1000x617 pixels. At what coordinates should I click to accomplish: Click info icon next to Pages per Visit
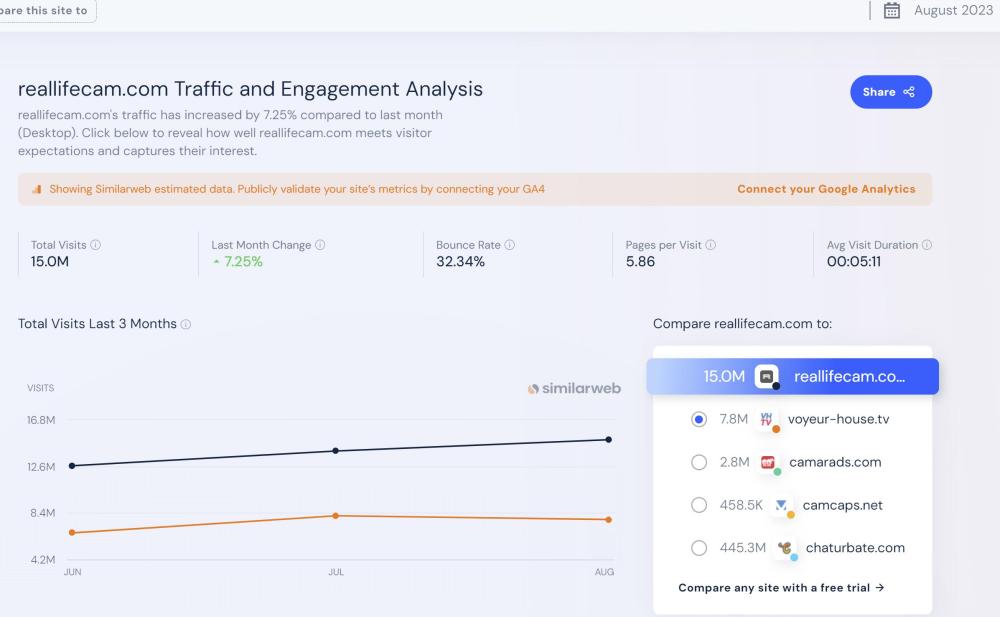(x=711, y=245)
